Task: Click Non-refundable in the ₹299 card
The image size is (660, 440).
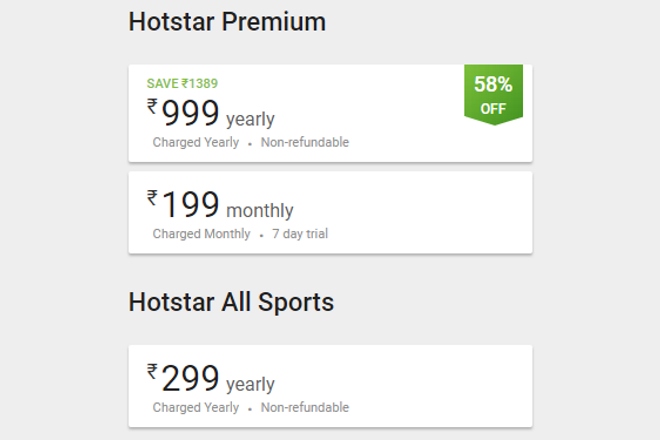Action: point(305,408)
